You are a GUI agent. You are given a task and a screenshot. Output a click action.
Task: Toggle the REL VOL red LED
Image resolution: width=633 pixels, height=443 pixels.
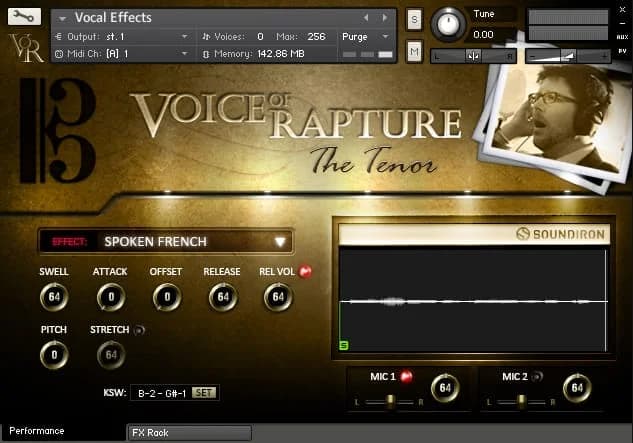point(305,272)
